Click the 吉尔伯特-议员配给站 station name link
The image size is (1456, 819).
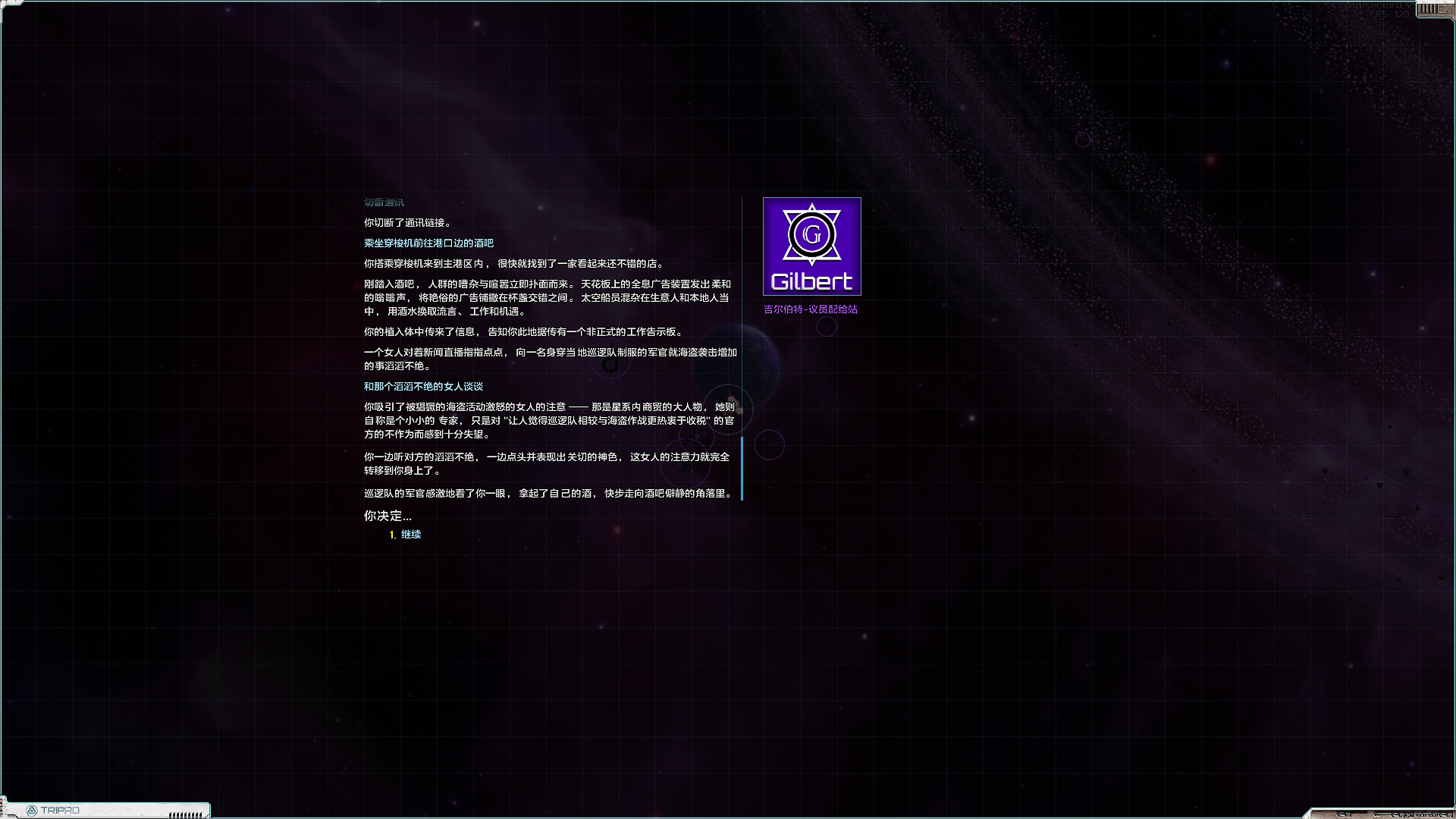[811, 309]
